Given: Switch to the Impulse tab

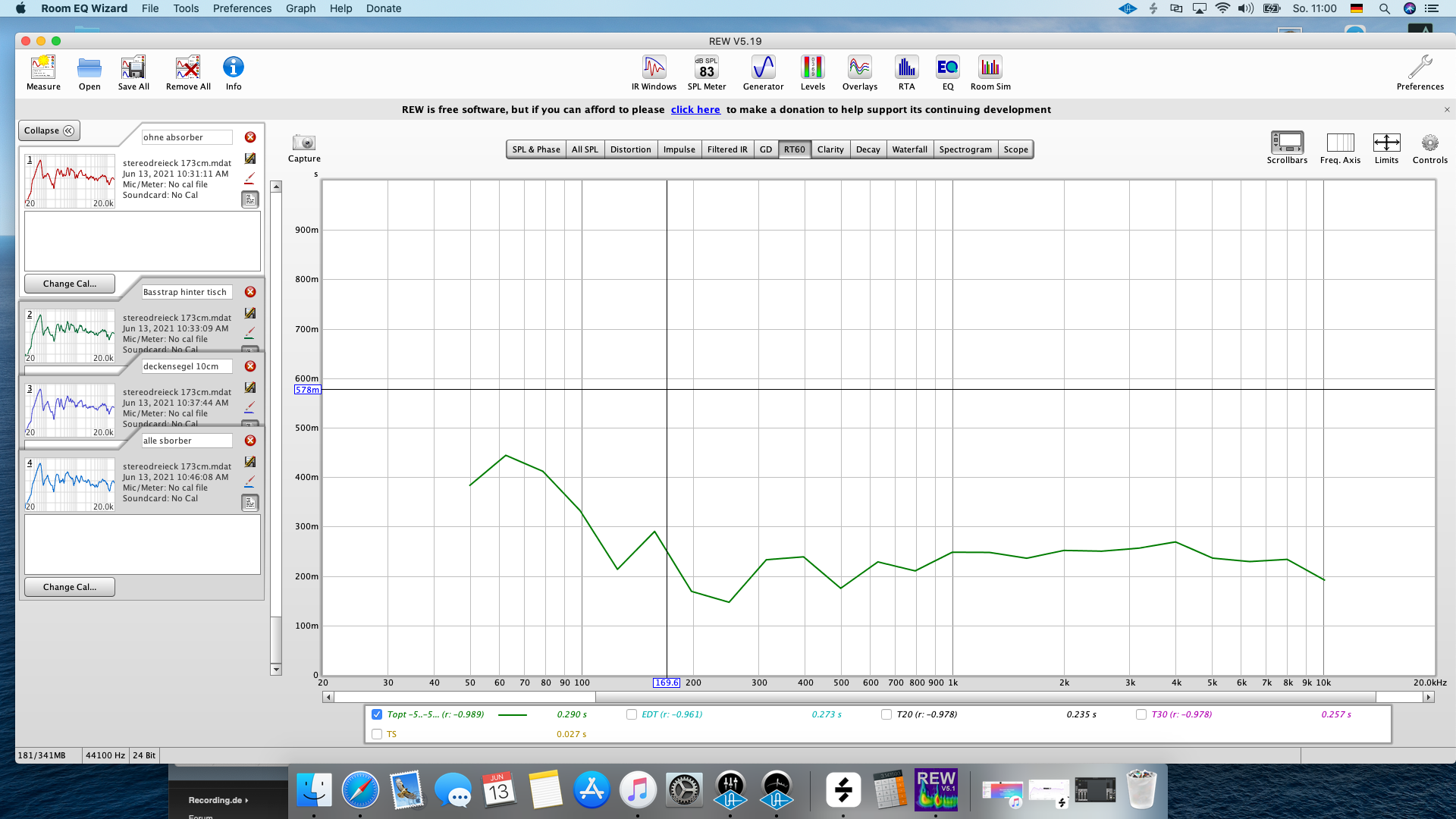Looking at the screenshot, I should tap(679, 149).
